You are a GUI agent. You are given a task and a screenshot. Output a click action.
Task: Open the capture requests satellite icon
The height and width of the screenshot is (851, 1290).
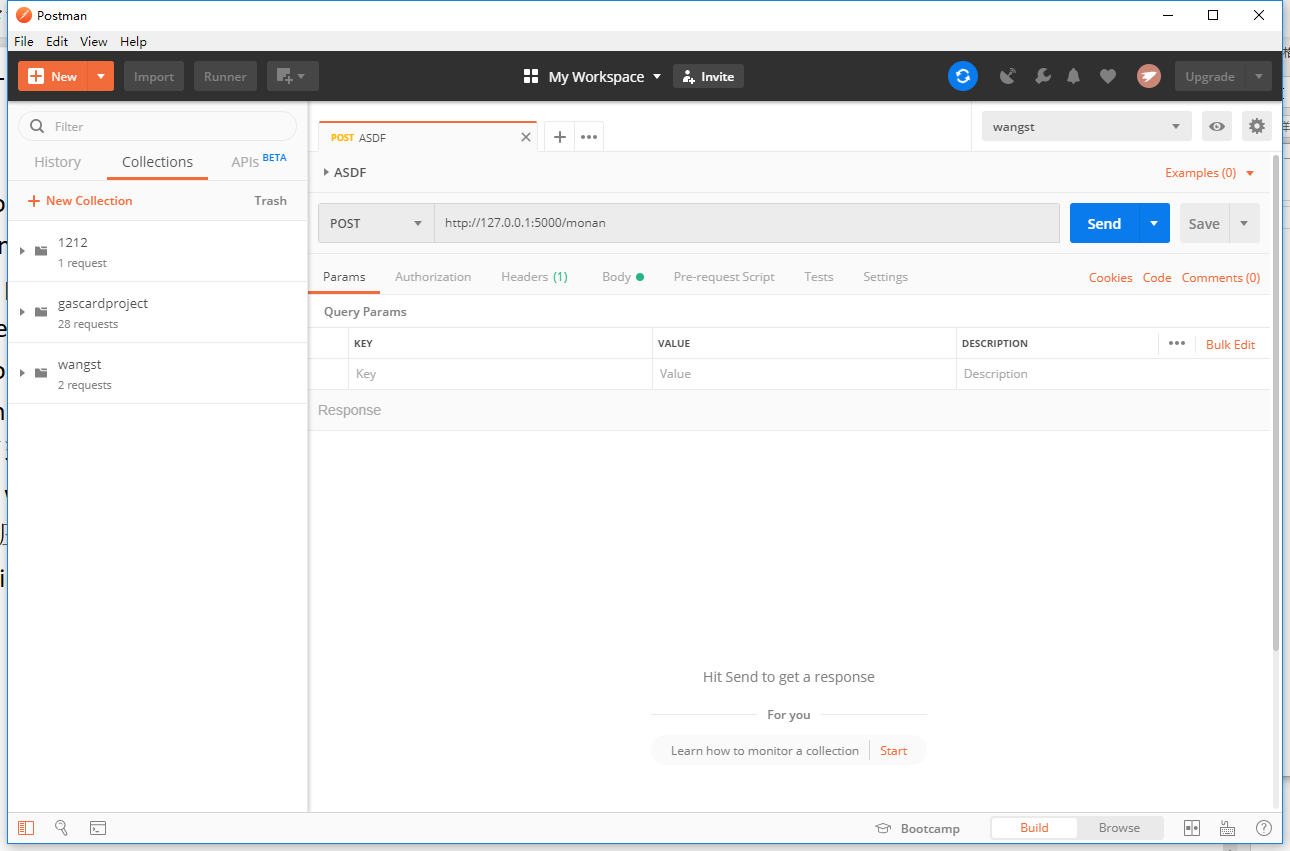pyautogui.click(x=1008, y=76)
